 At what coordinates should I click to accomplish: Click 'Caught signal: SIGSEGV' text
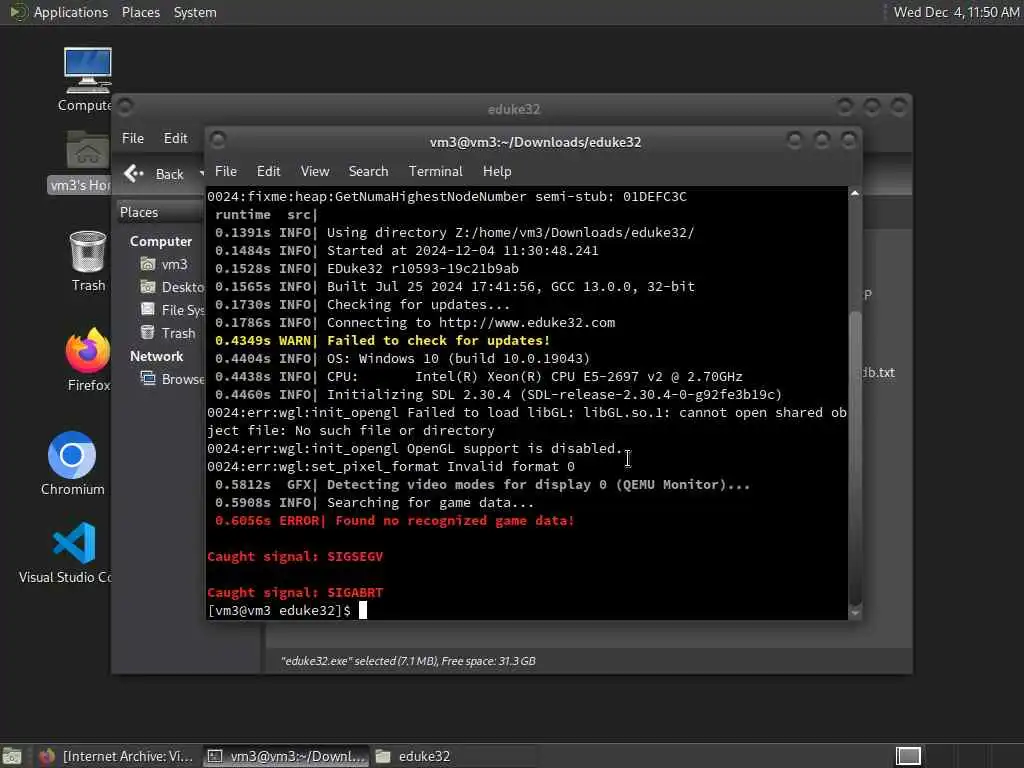[x=295, y=556]
